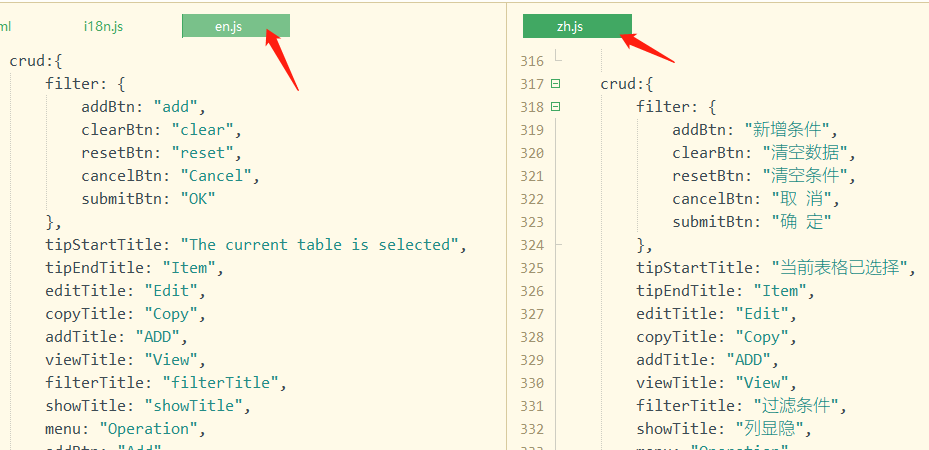Viewport: 929px width, 450px height.
Task: Click the "Cancel" value in en.js
Action: [216, 176]
